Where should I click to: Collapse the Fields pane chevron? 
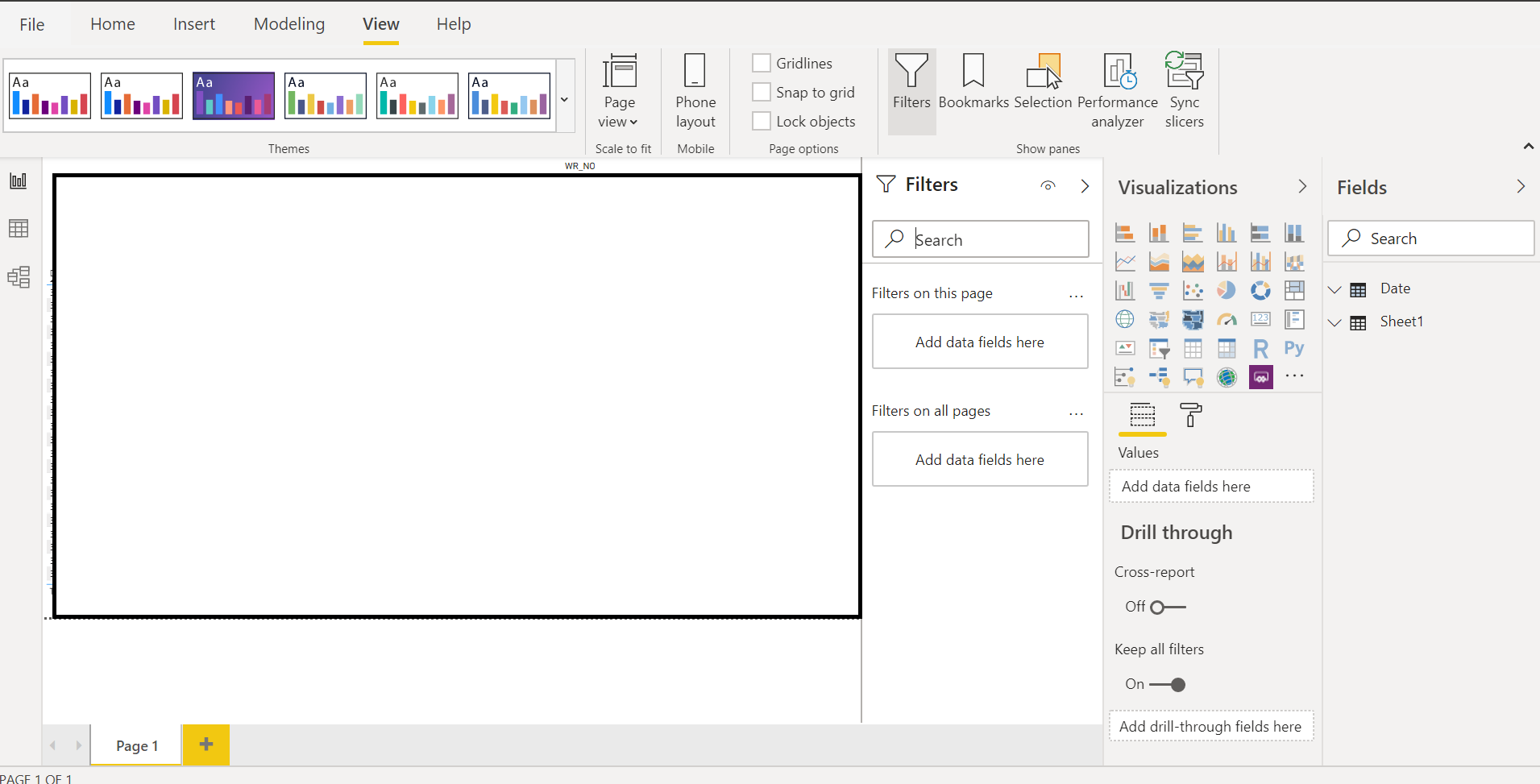[x=1521, y=186]
